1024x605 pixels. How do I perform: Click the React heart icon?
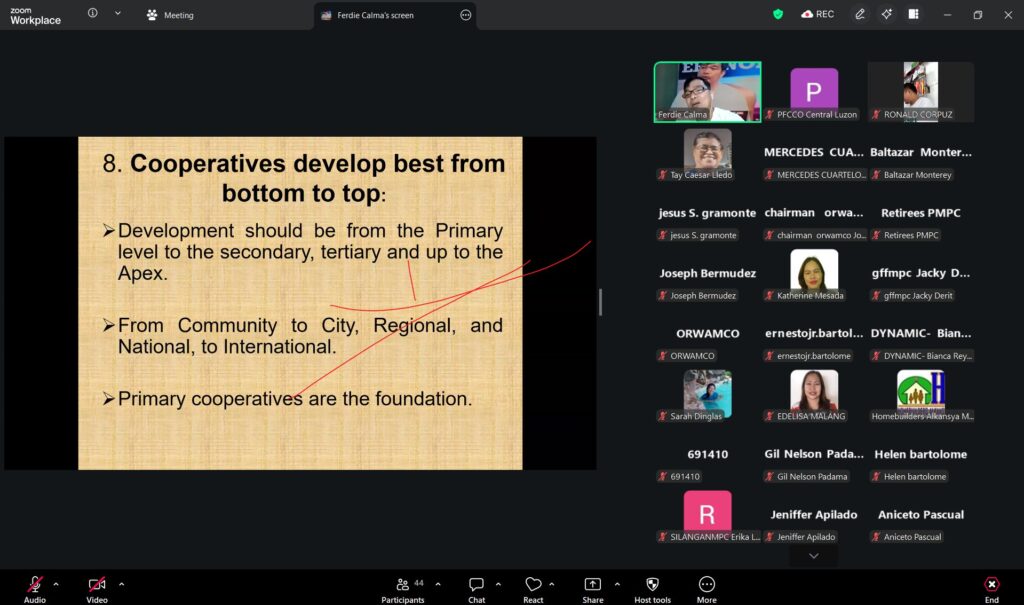tap(533, 585)
